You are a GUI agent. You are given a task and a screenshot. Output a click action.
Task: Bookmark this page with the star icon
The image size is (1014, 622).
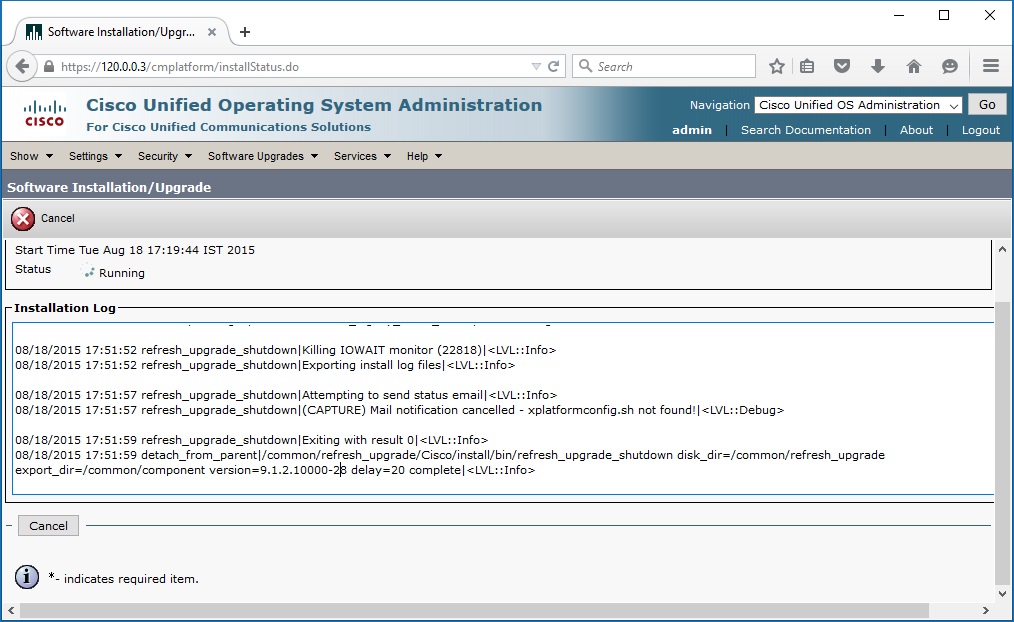(777, 66)
